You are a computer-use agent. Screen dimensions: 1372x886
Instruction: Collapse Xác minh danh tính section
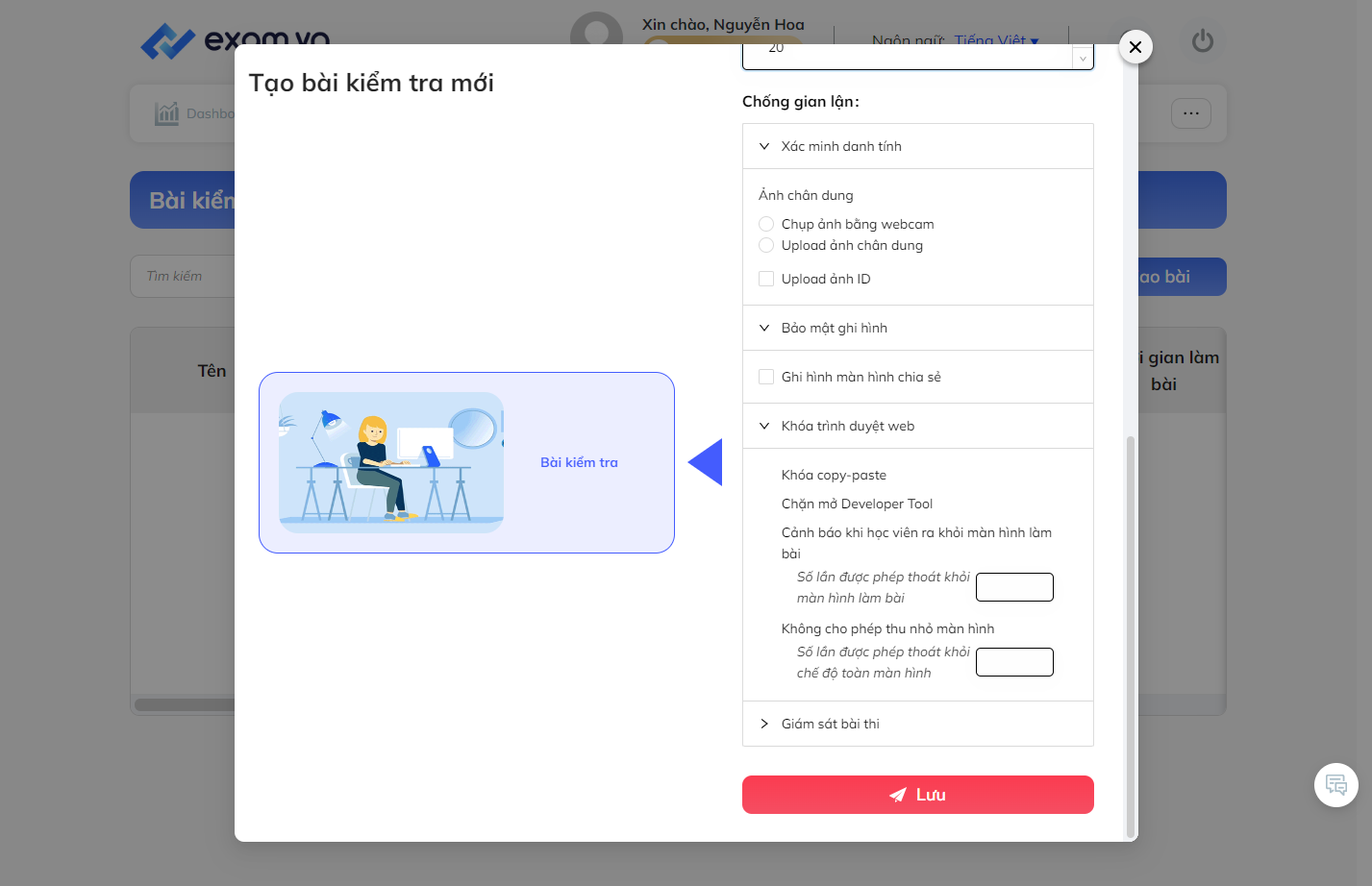pyautogui.click(x=918, y=146)
